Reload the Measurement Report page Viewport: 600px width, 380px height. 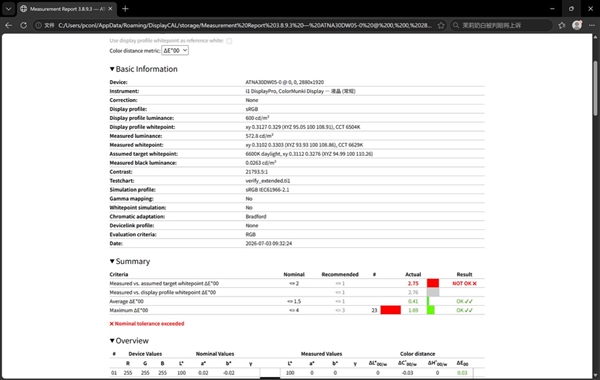pos(24,25)
